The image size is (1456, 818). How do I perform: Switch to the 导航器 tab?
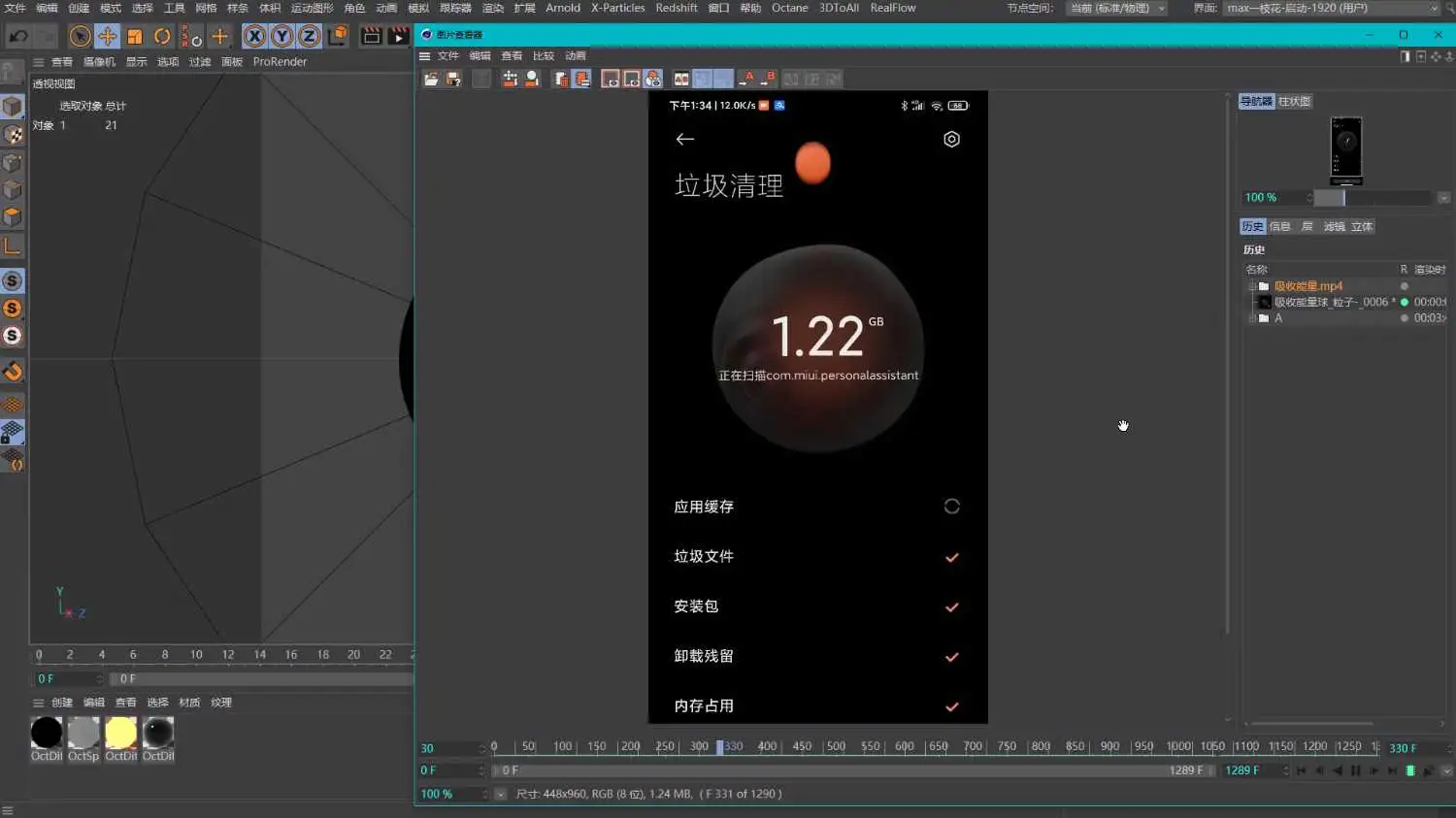tap(1256, 101)
